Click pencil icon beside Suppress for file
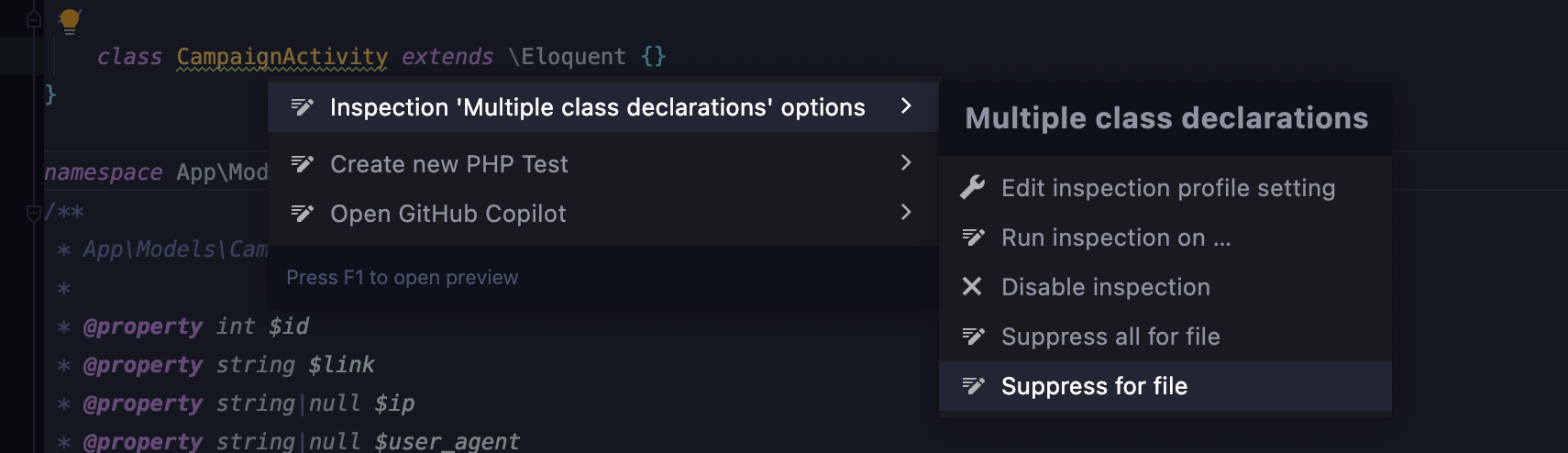 pyautogui.click(x=973, y=386)
